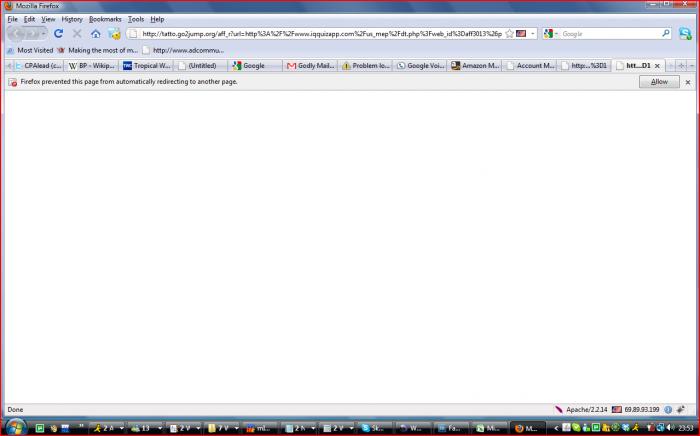The image size is (700, 436).
Task: Click the green quick-launch icon beside Start
Action: pos(40,428)
